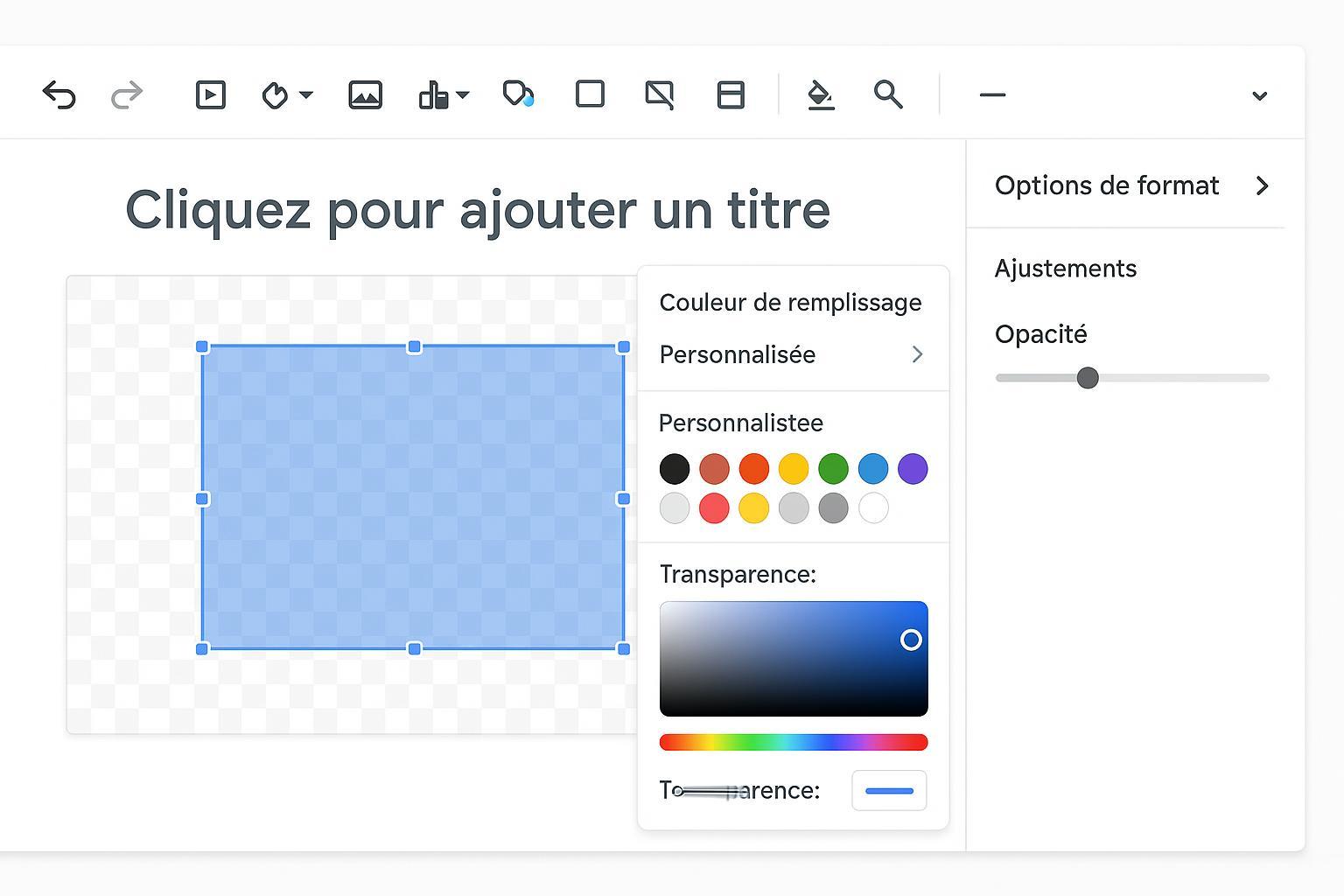1344x896 pixels.
Task: Expand the toolbar chevron at far right
Action: click(x=1259, y=96)
